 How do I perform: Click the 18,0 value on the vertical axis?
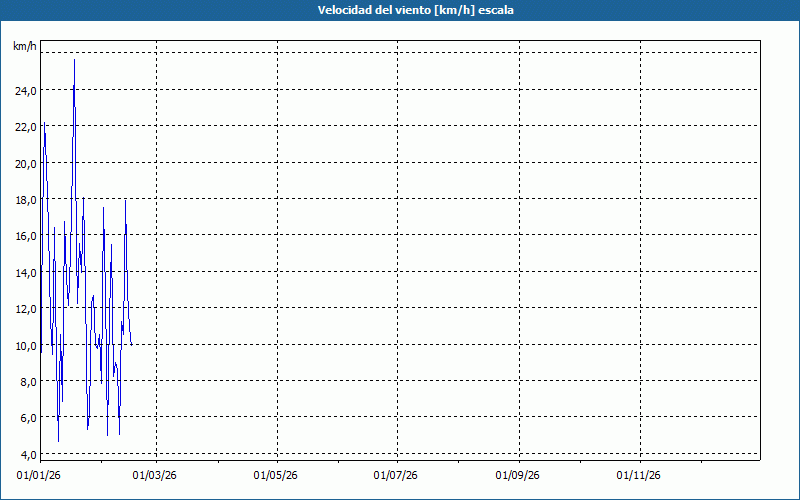click(26, 200)
